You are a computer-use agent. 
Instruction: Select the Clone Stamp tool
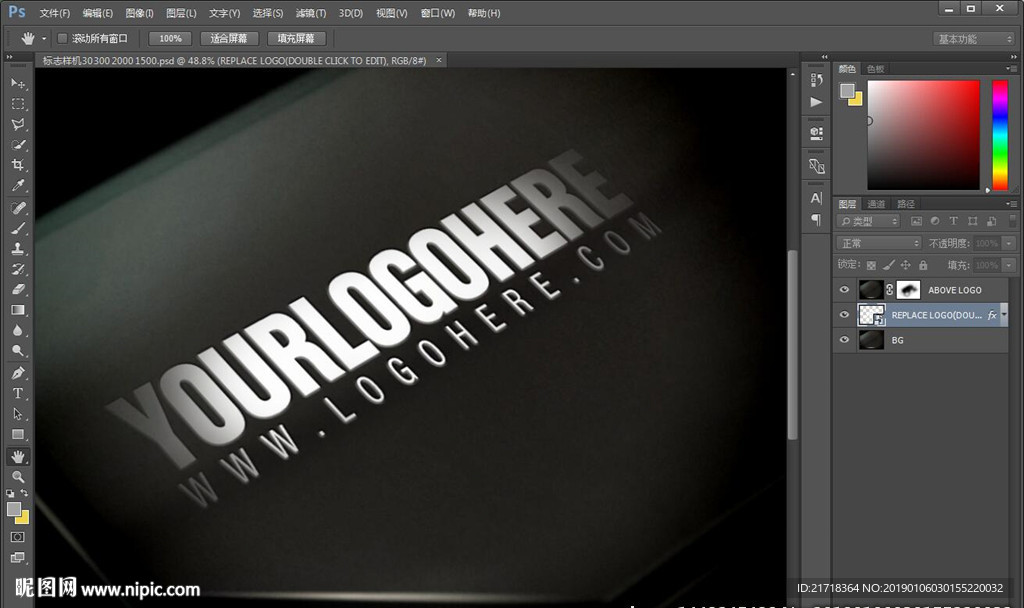point(18,248)
